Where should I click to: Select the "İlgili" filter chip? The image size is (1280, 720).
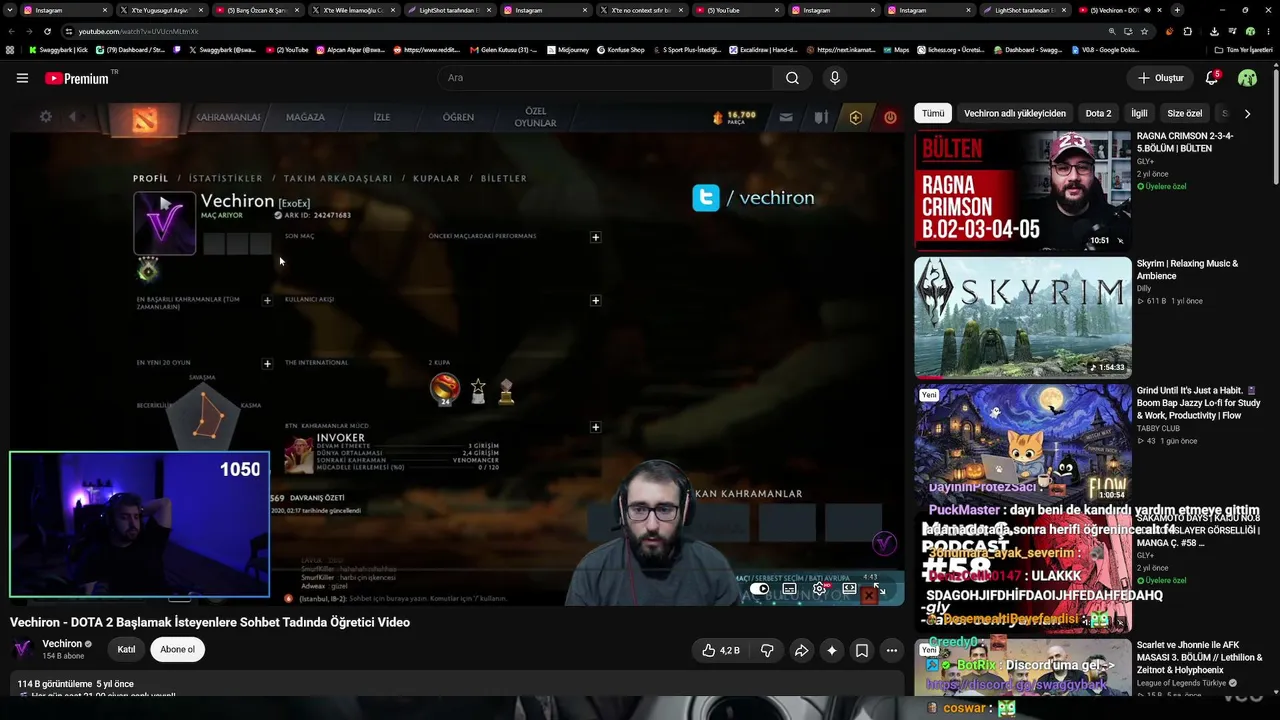[1139, 114]
